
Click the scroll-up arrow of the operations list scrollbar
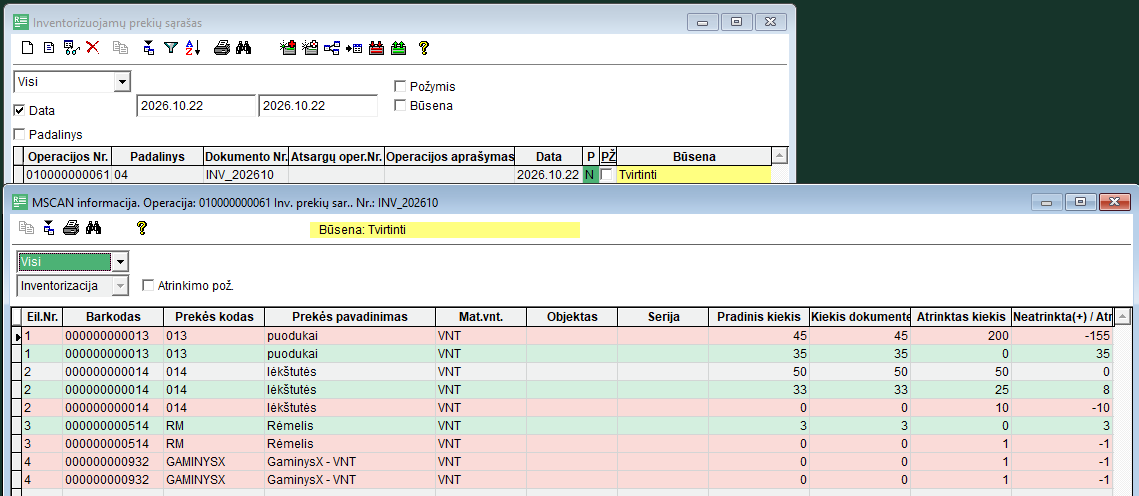click(x=779, y=156)
